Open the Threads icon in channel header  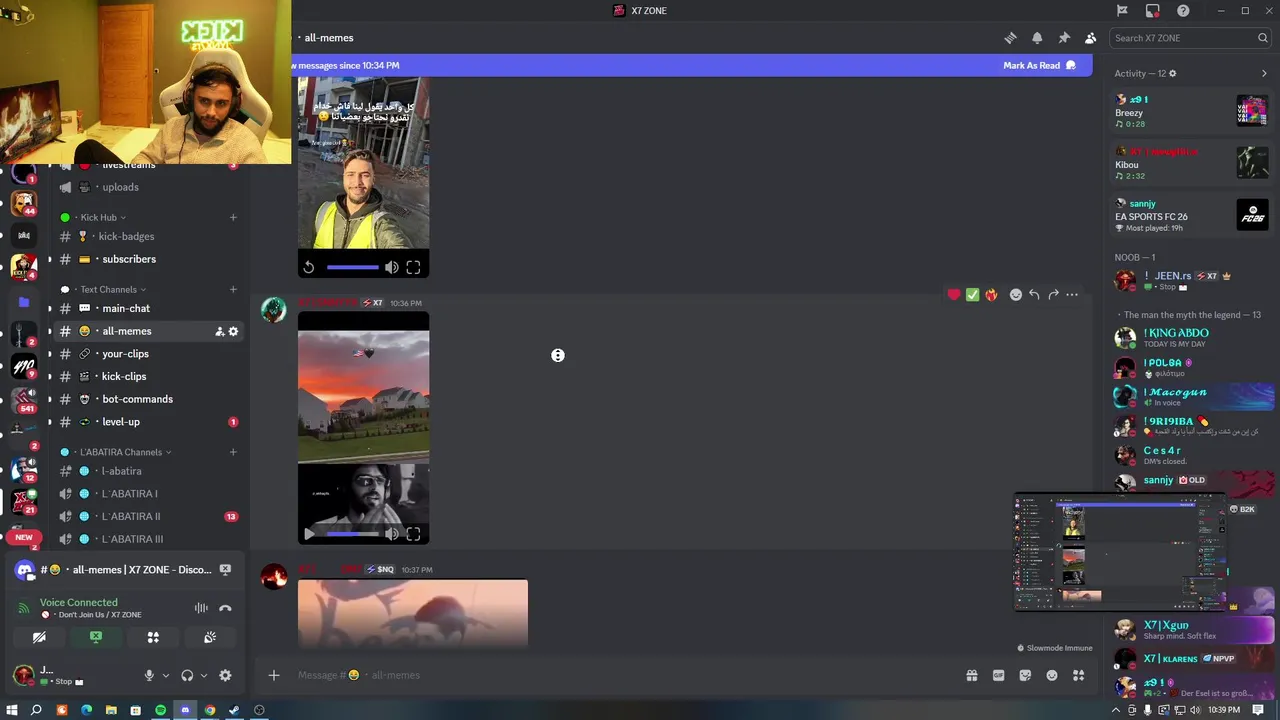(x=1010, y=38)
